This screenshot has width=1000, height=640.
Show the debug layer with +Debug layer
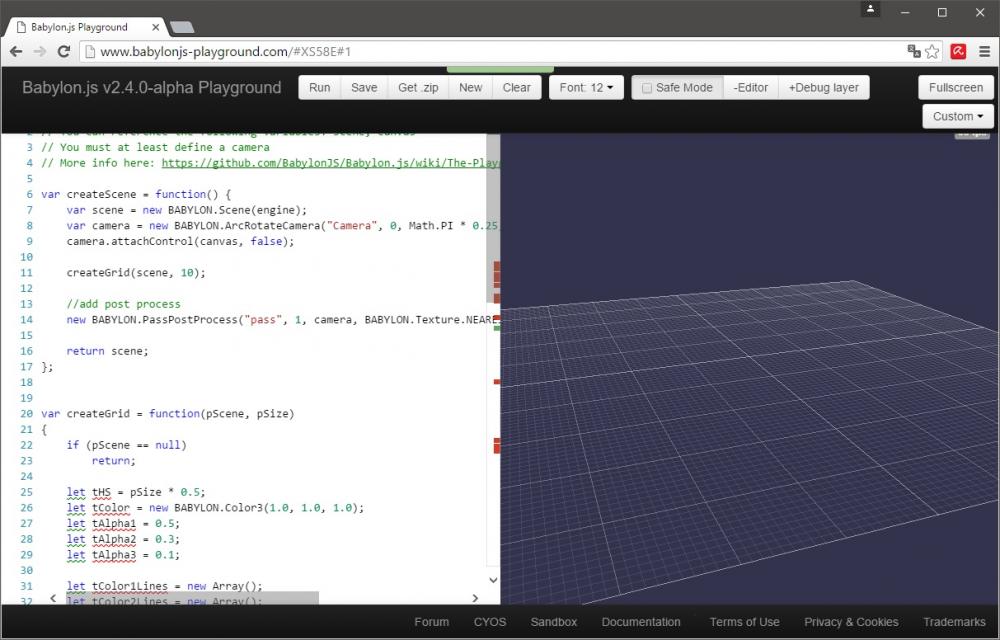(x=823, y=87)
